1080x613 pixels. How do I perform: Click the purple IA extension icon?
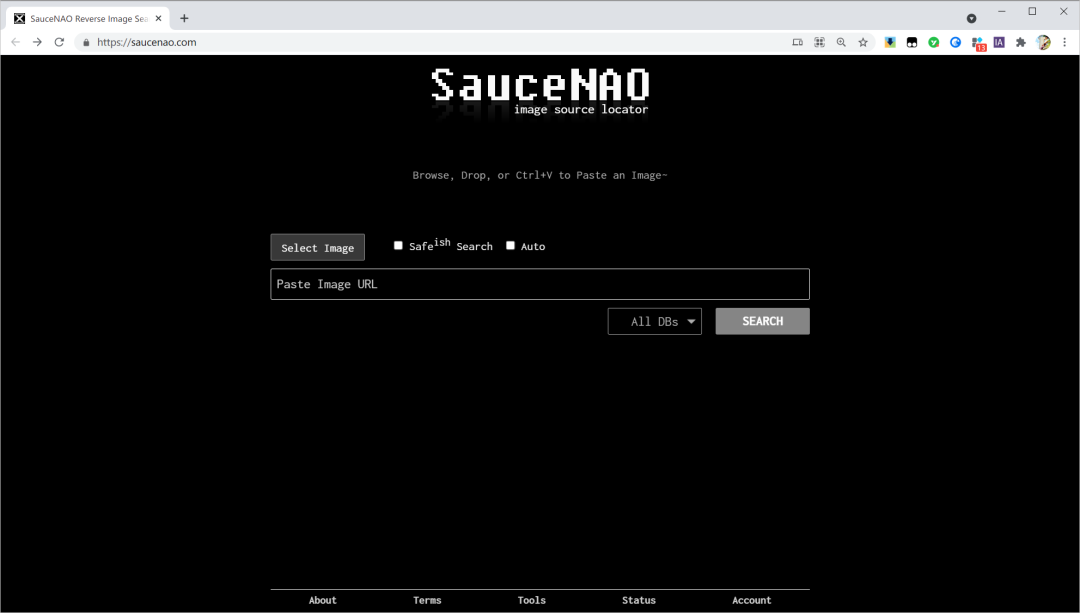pyautogui.click(x=999, y=42)
